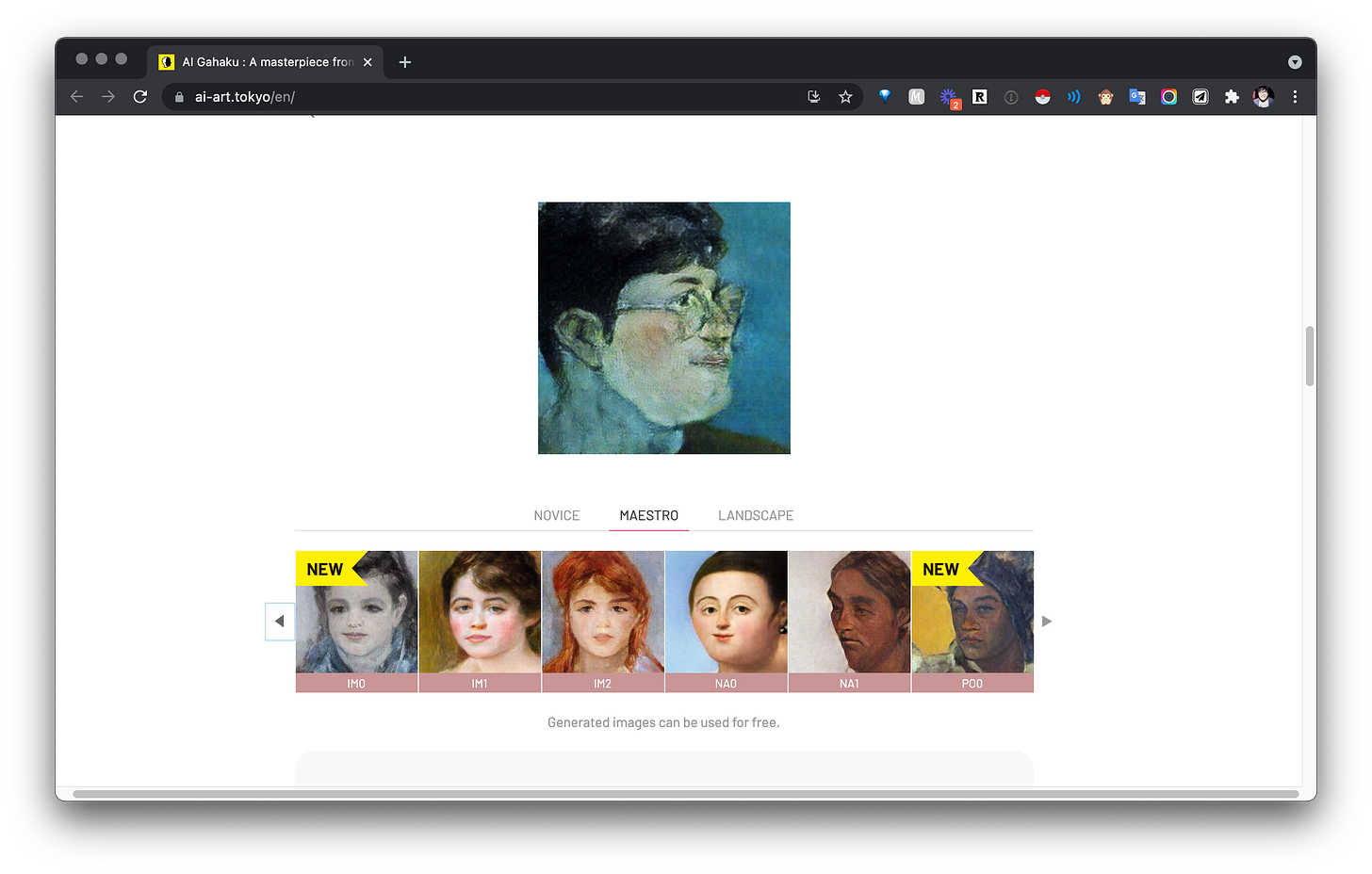Switch to the MAESTRO style tab
The image size is (1372, 874).
click(648, 515)
